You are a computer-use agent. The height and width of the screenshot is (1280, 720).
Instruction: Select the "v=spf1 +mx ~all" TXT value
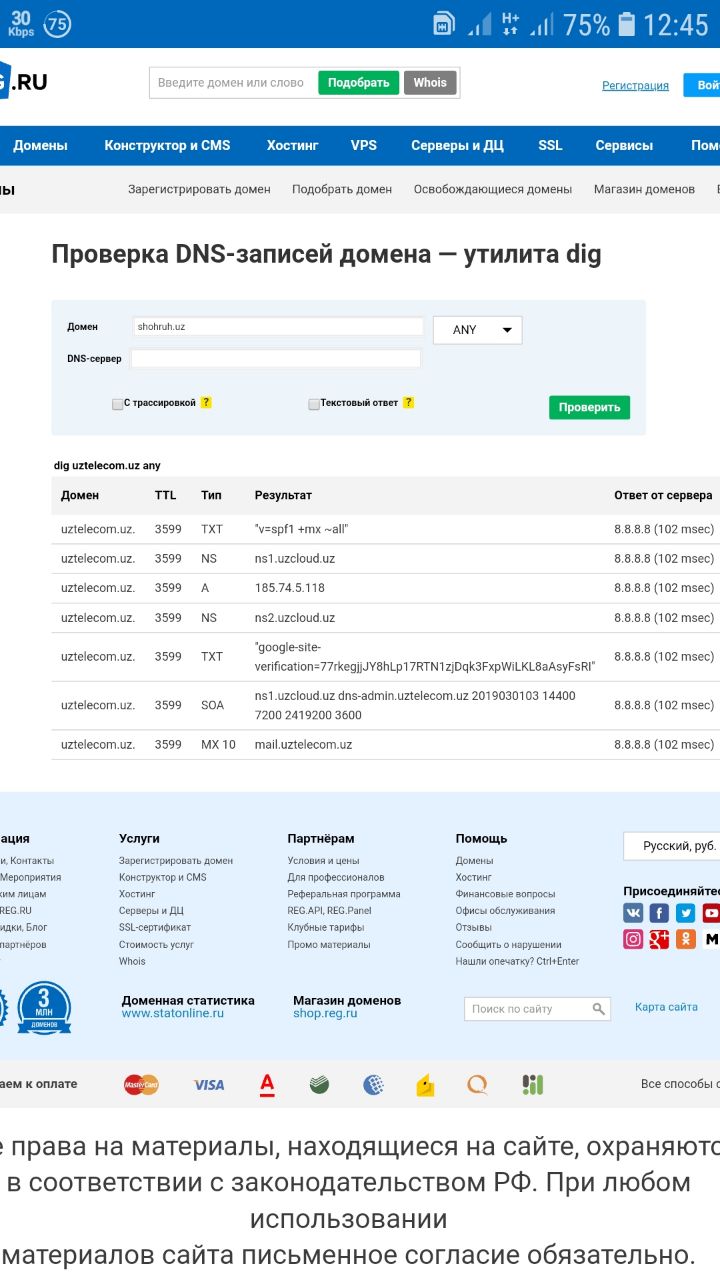point(302,529)
